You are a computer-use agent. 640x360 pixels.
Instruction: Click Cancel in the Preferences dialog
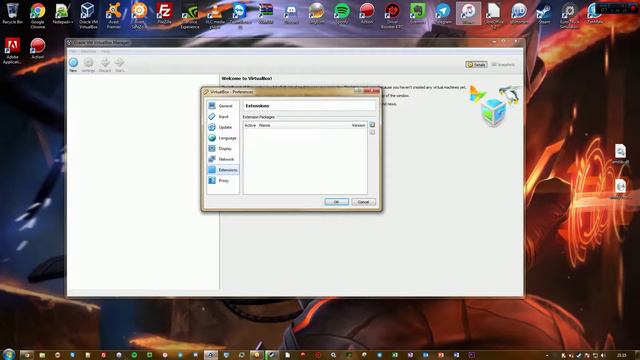(363, 202)
